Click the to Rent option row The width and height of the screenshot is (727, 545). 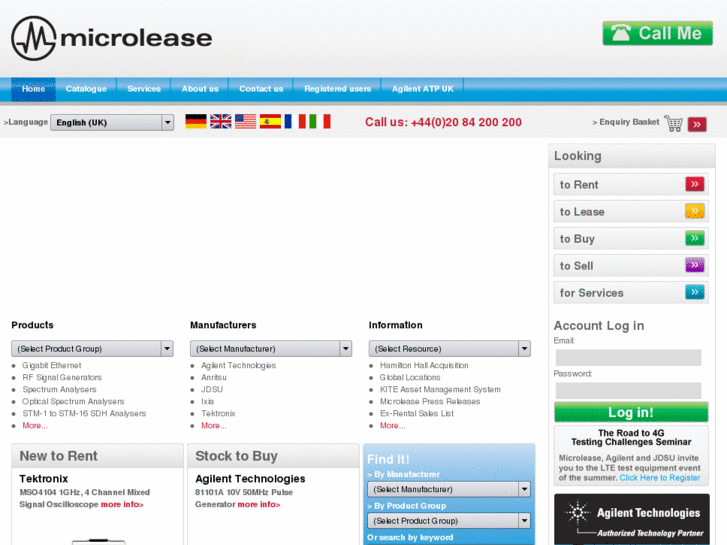tap(631, 184)
